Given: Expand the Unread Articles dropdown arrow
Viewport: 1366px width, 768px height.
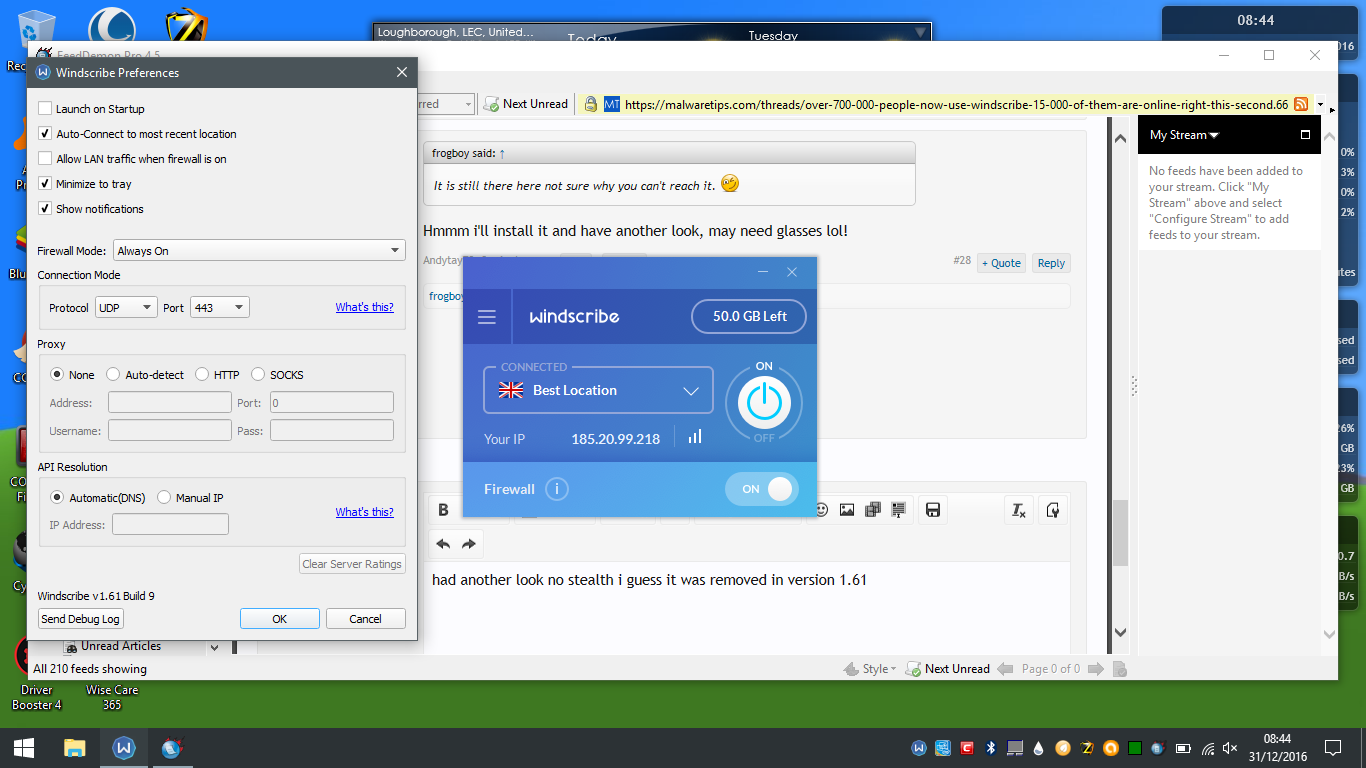Looking at the screenshot, I should (x=214, y=647).
